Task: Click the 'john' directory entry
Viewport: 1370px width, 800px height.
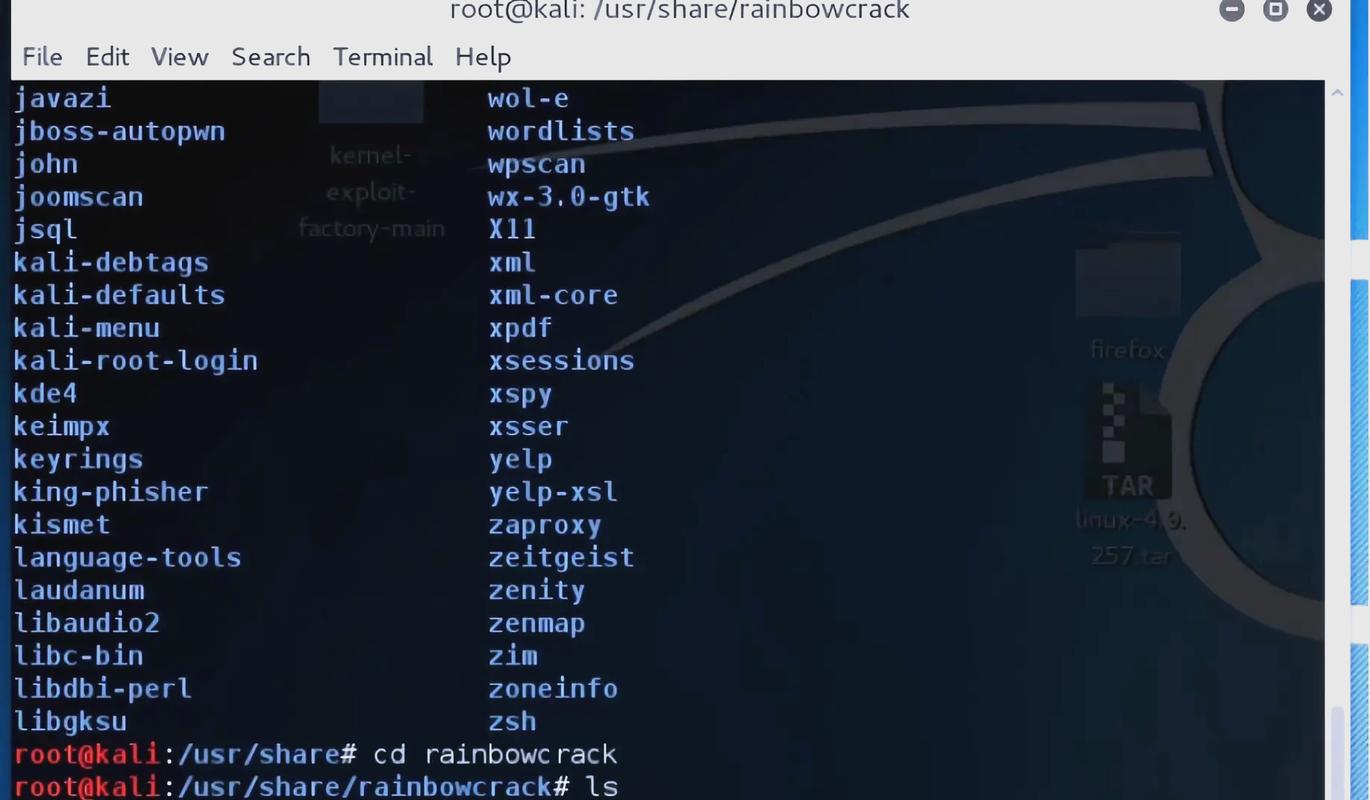Action: (x=46, y=164)
